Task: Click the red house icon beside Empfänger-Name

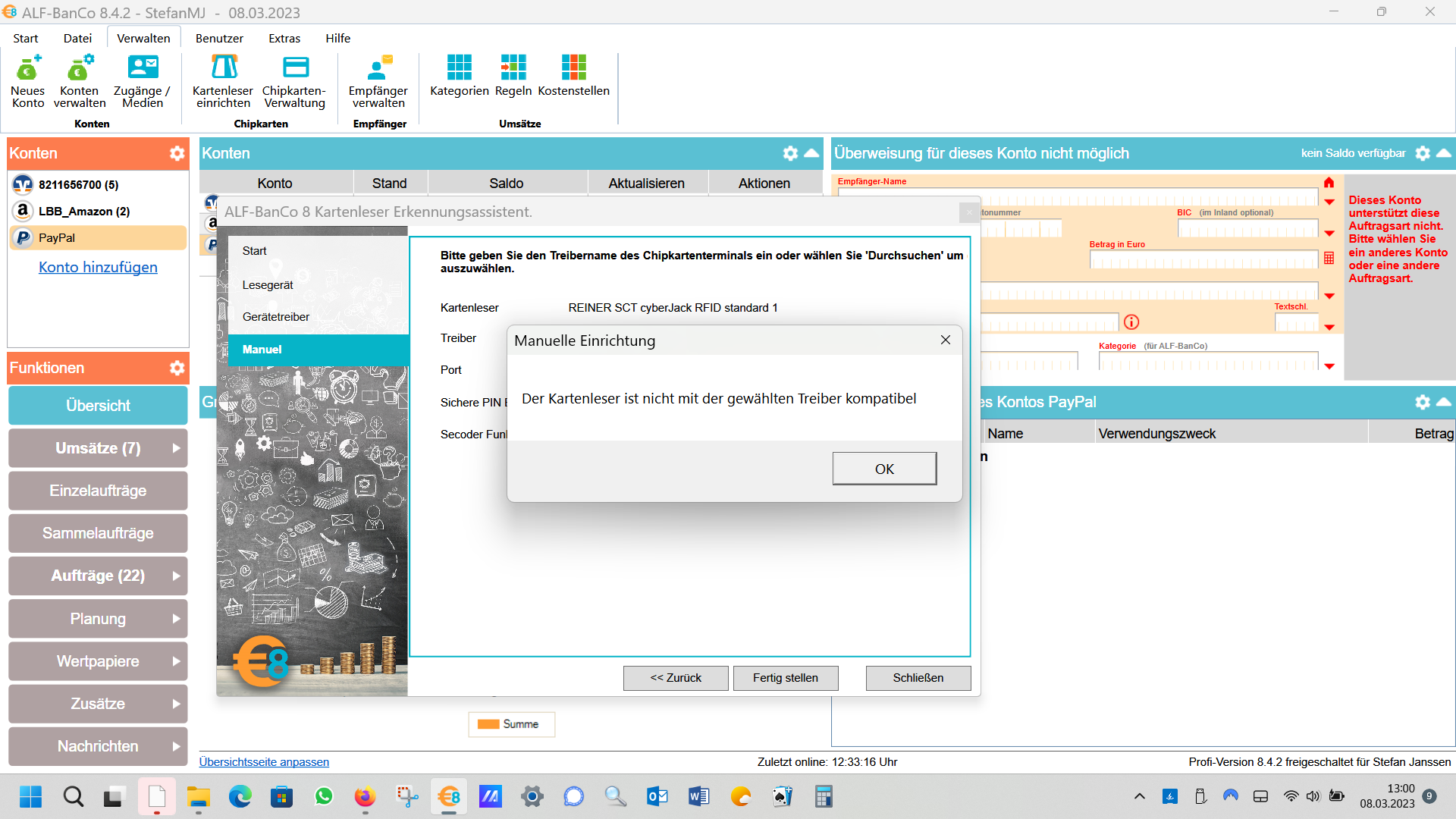Action: (1329, 183)
